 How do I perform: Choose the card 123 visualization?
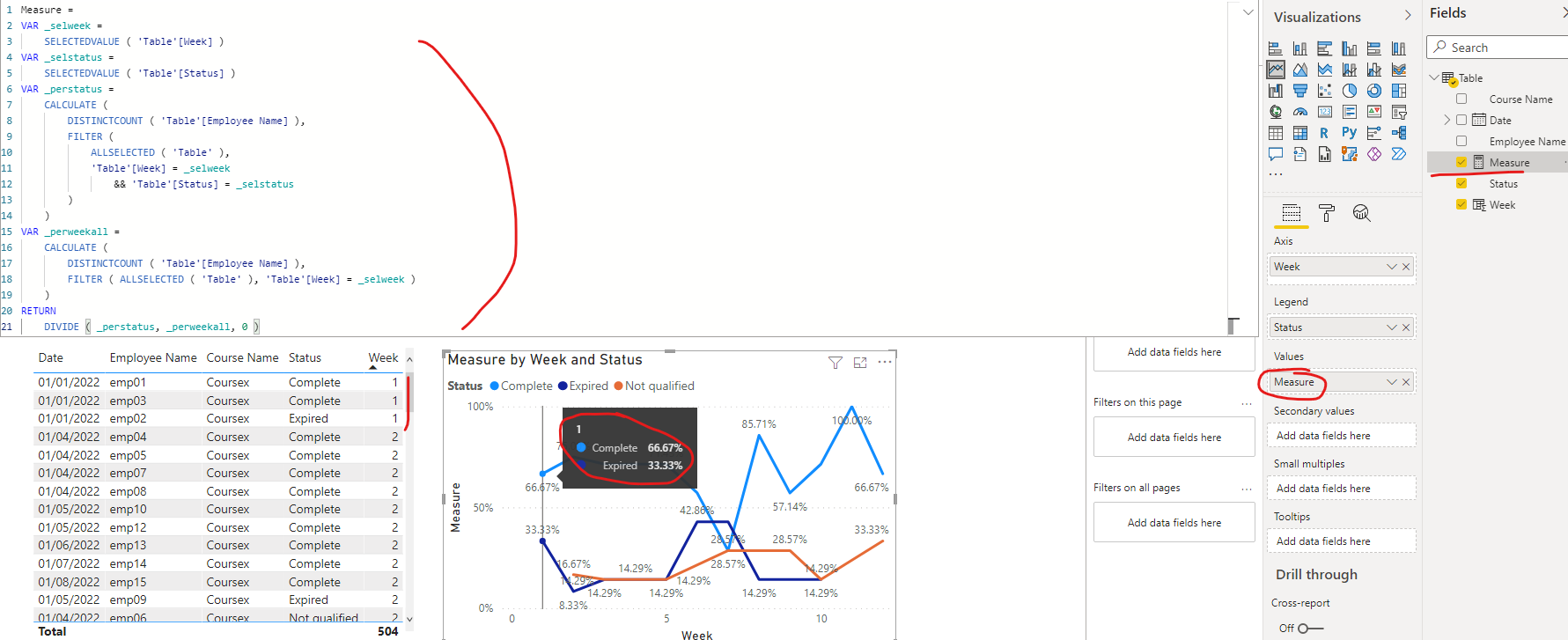(1324, 112)
